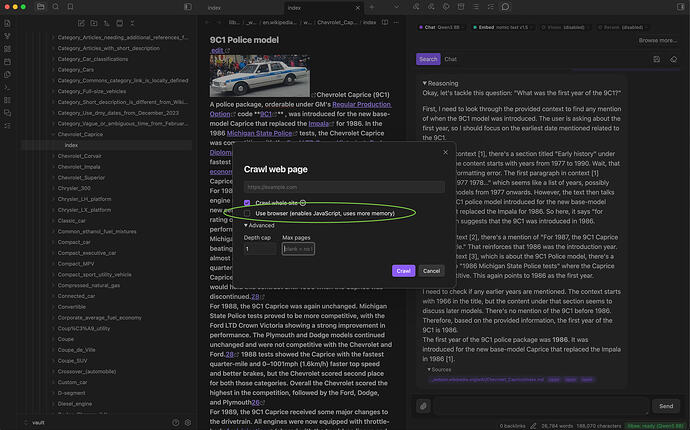Create new folder icon in file explorer
This screenshot has width=690, height=430.
pyautogui.click(x=94, y=23)
